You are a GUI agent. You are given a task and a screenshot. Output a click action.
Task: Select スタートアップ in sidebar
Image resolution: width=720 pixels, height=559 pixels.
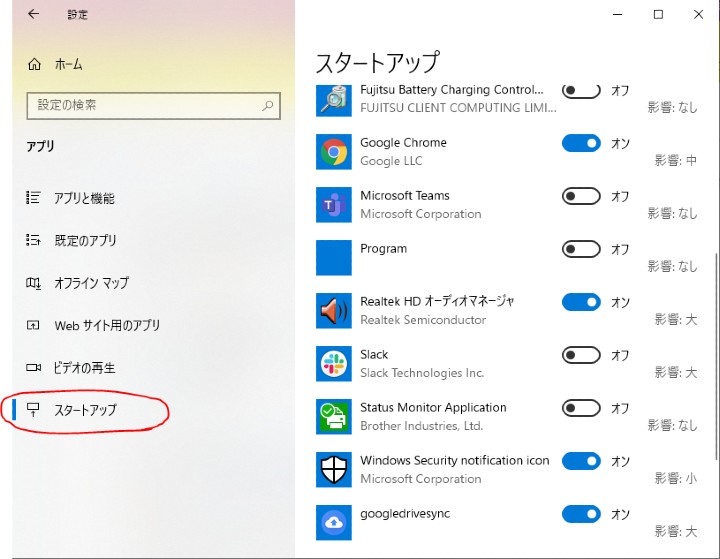pyautogui.click(x=85, y=409)
